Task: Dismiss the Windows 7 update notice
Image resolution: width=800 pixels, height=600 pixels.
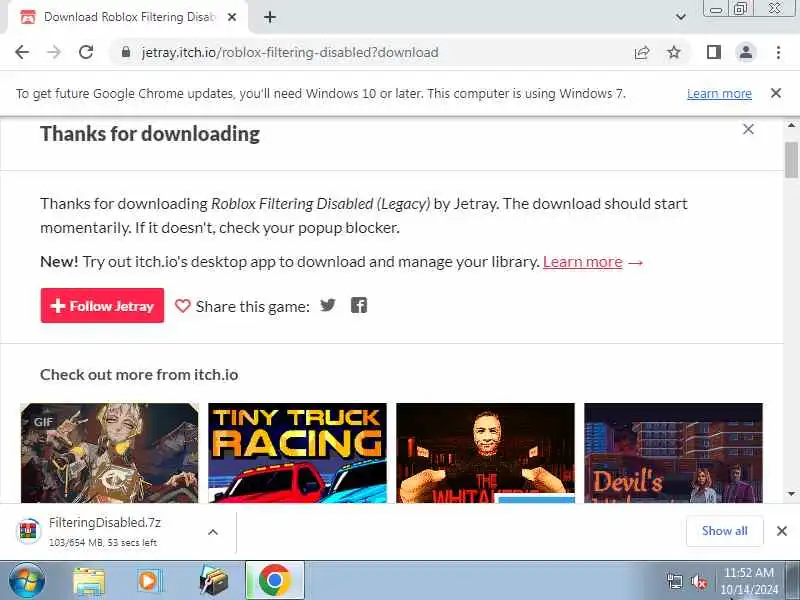Action: coord(776,93)
